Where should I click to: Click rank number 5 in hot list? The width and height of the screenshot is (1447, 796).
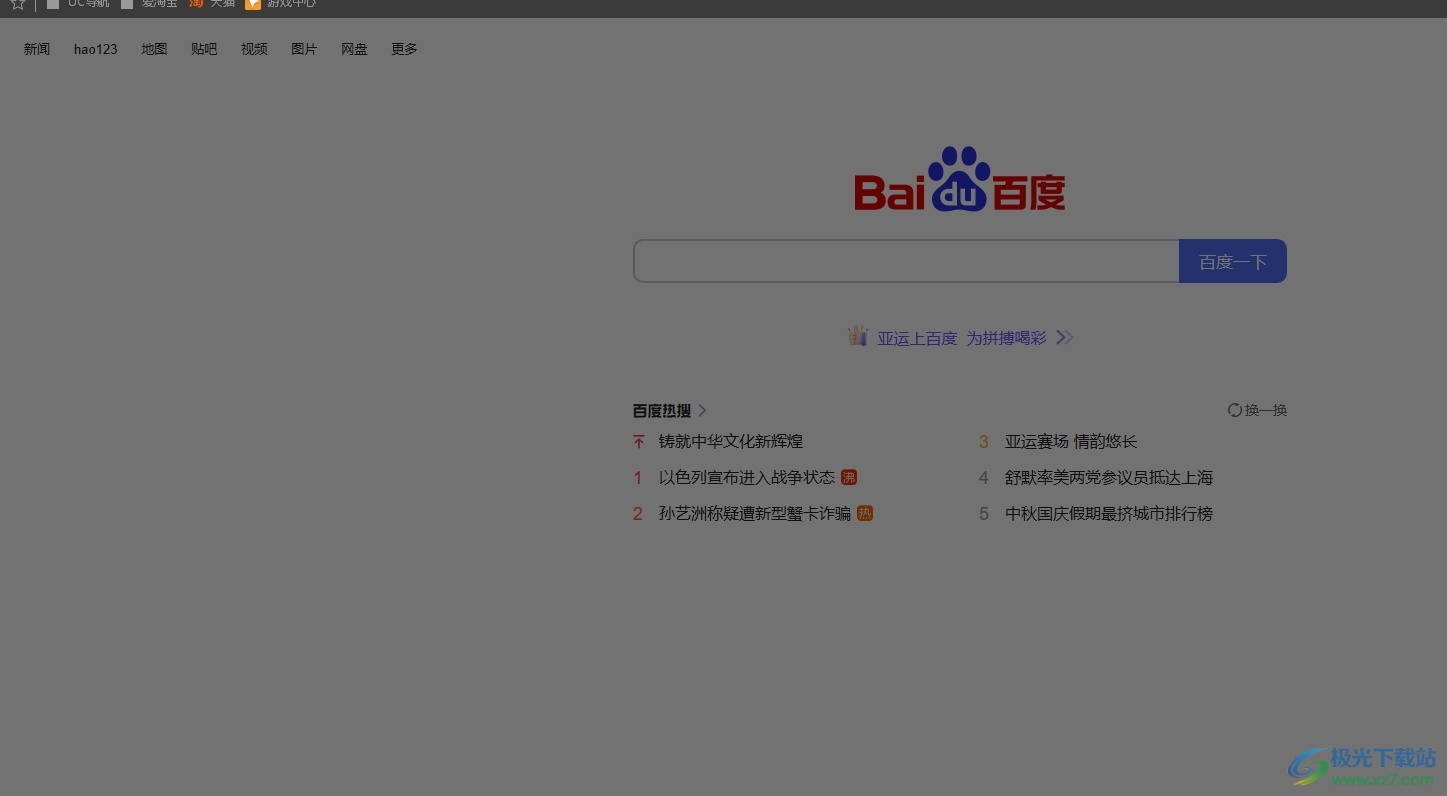pyautogui.click(x=984, y=514)
